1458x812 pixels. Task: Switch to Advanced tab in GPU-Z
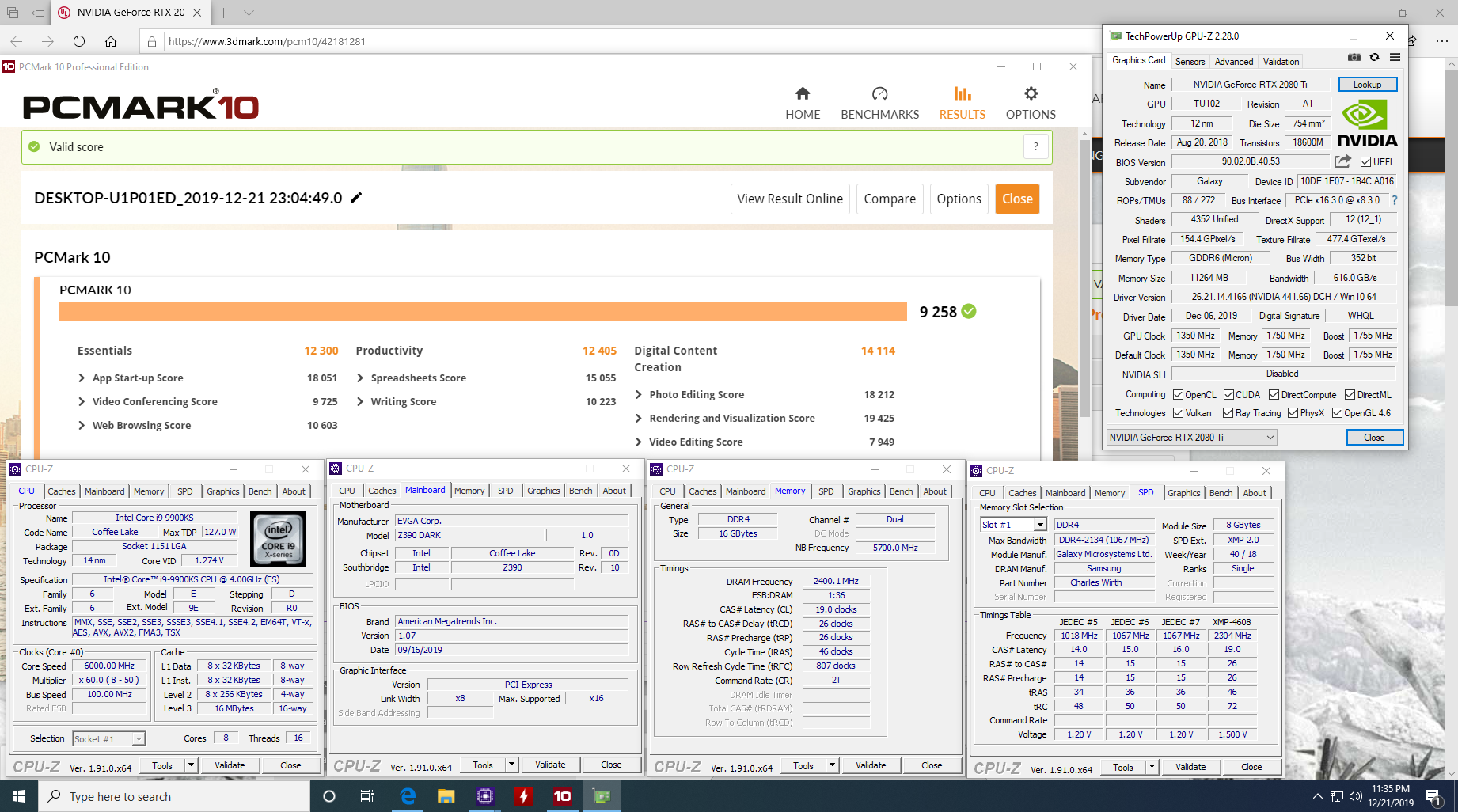tap(1234, 61)
